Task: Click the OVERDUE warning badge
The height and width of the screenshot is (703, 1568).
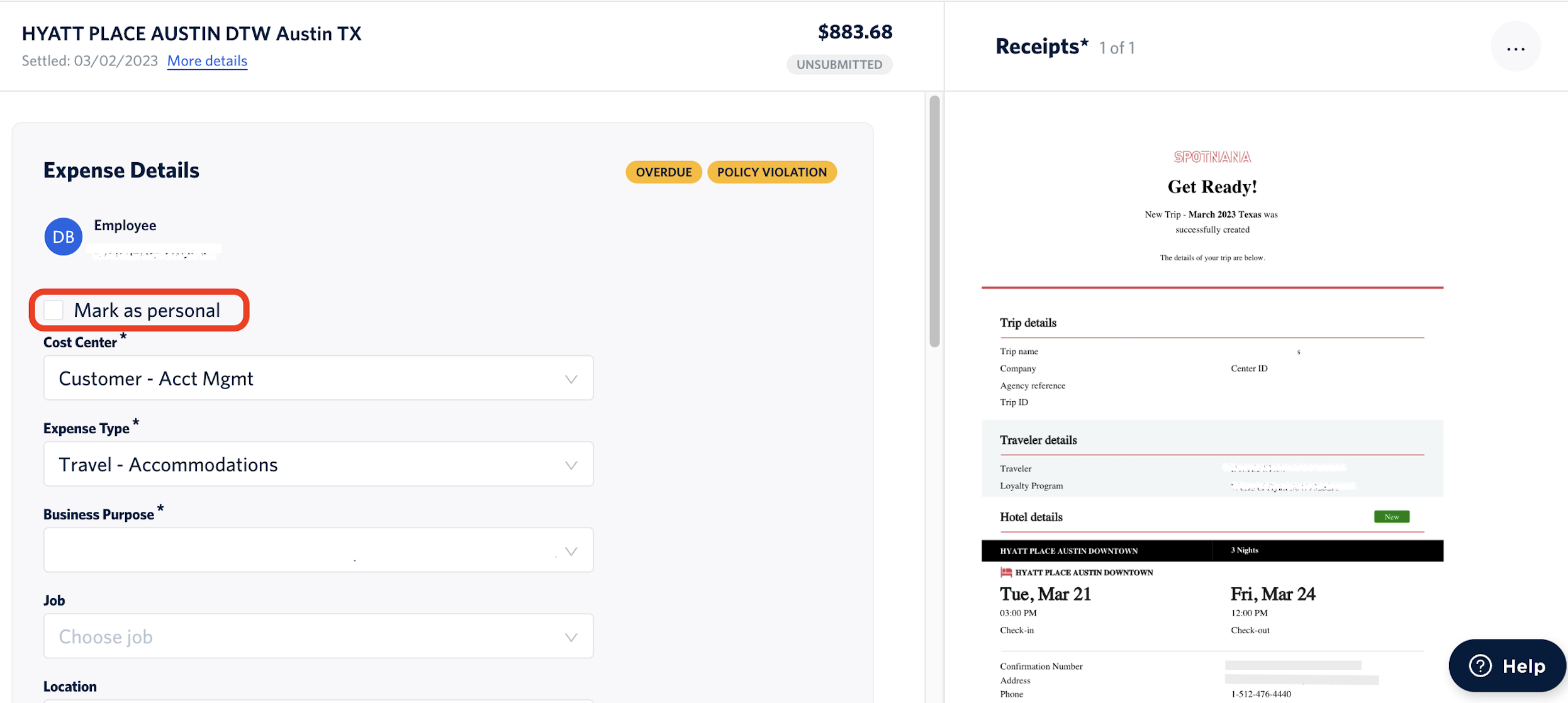Action: pos(663,172)
